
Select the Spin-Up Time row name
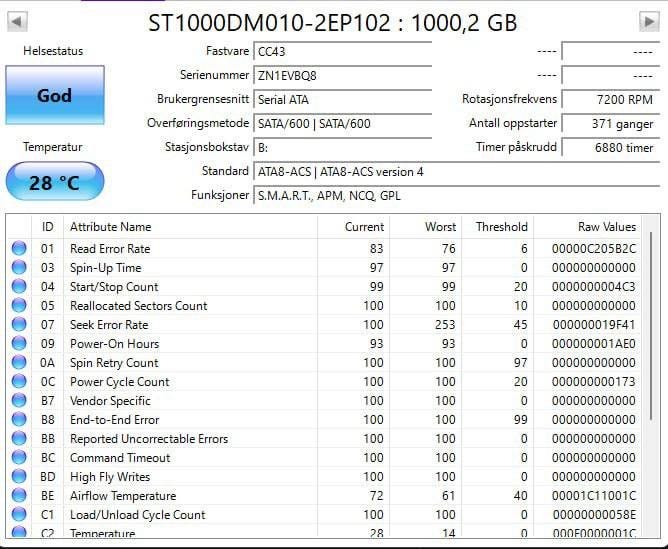pyautogui.click(x=105, y=268)
